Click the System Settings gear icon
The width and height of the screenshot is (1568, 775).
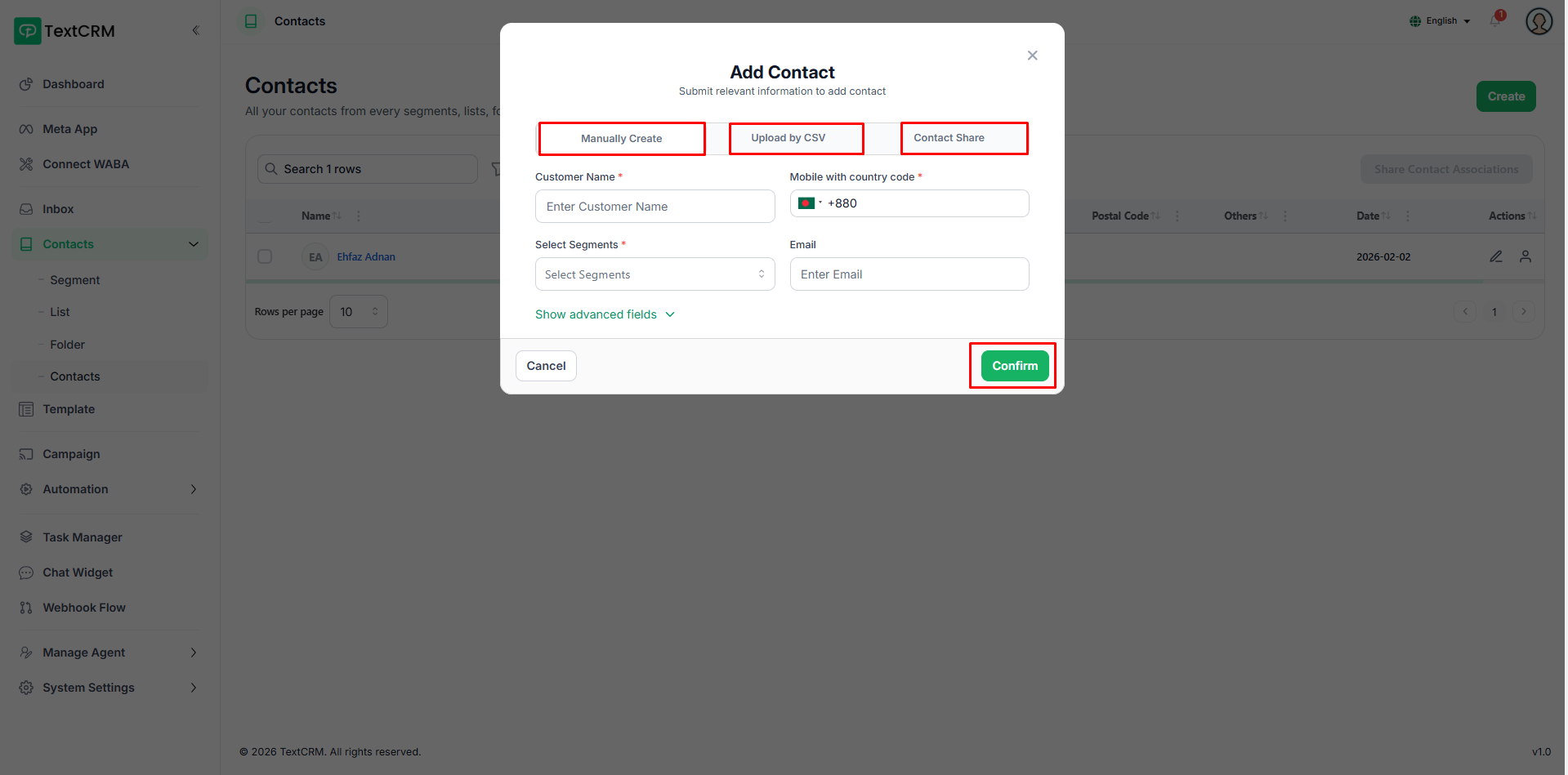pyautogui.click(x=26, y=688)
